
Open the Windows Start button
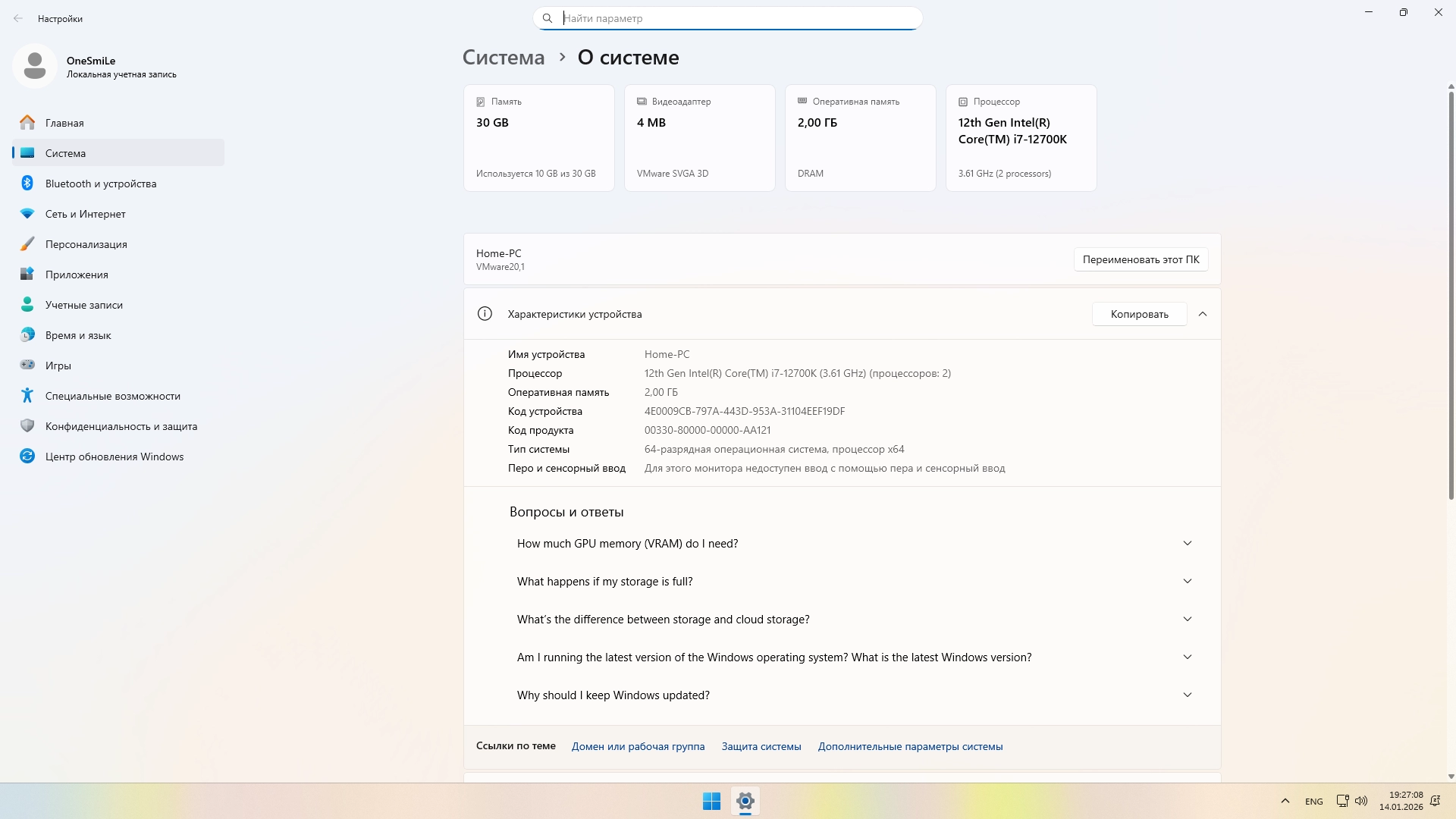pyautogui.click(x=711, y=801)
